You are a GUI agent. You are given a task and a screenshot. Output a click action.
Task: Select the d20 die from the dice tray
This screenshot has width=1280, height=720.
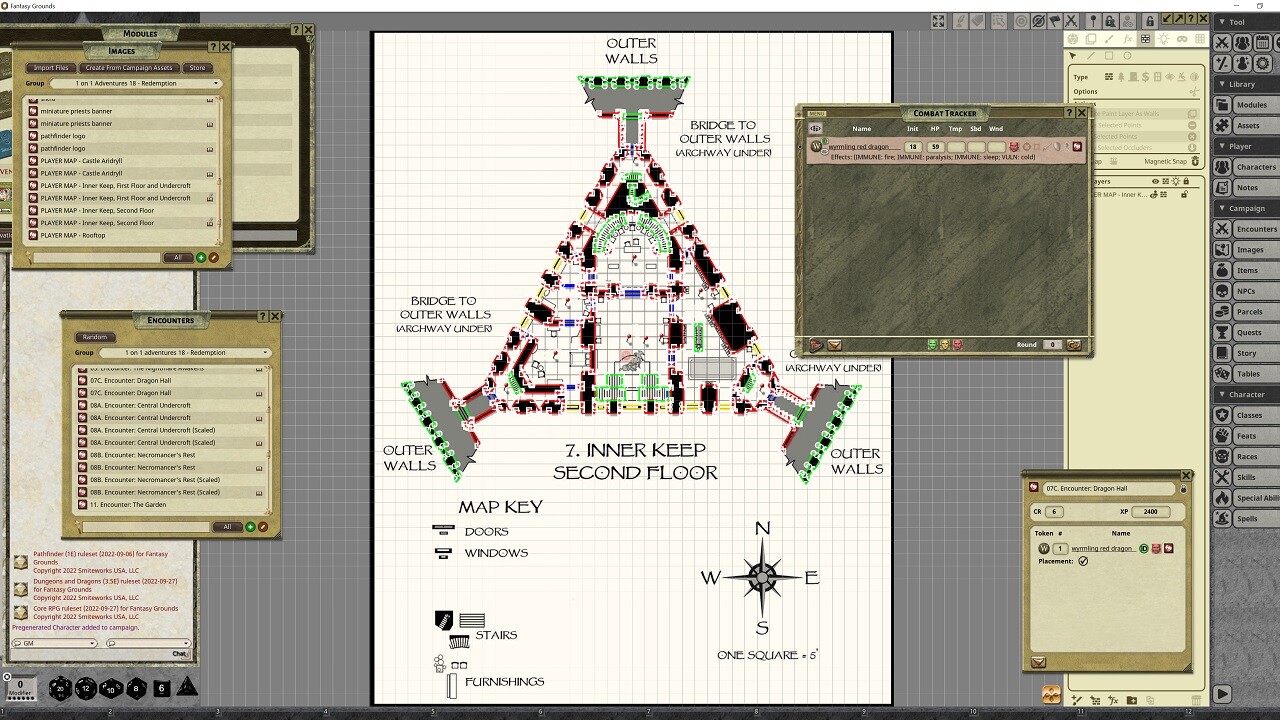click(60, 688)
